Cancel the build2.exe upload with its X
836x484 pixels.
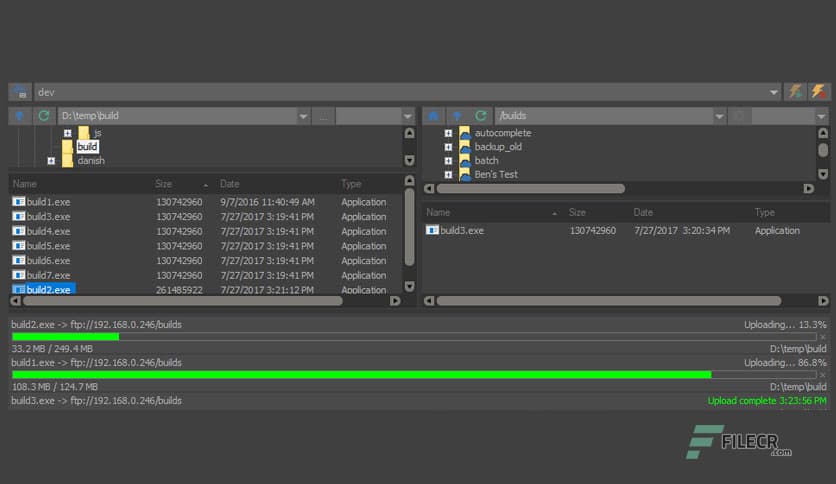click(x=823, y=337)
